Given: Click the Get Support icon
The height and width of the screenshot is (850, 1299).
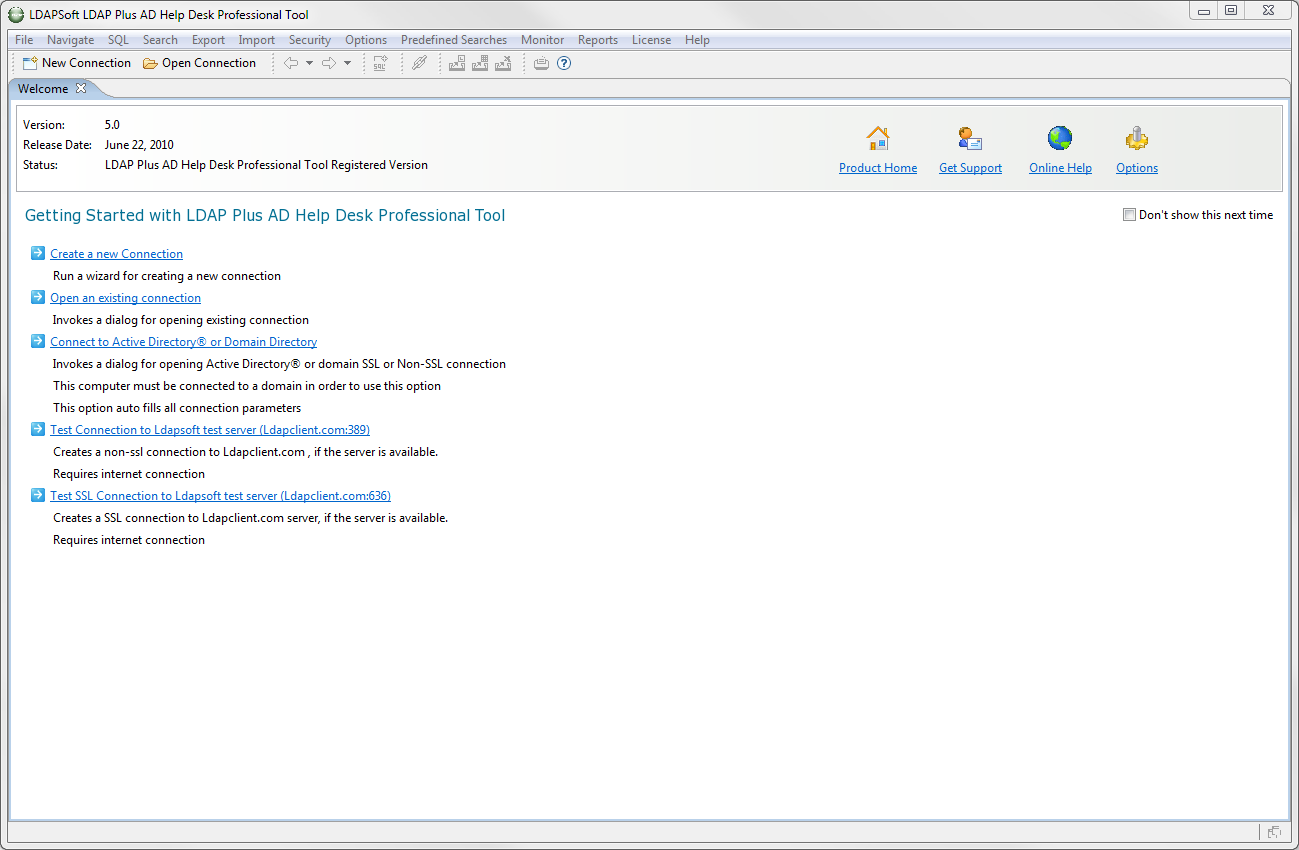Looking at the screenshot, I should tap(970, 138).
